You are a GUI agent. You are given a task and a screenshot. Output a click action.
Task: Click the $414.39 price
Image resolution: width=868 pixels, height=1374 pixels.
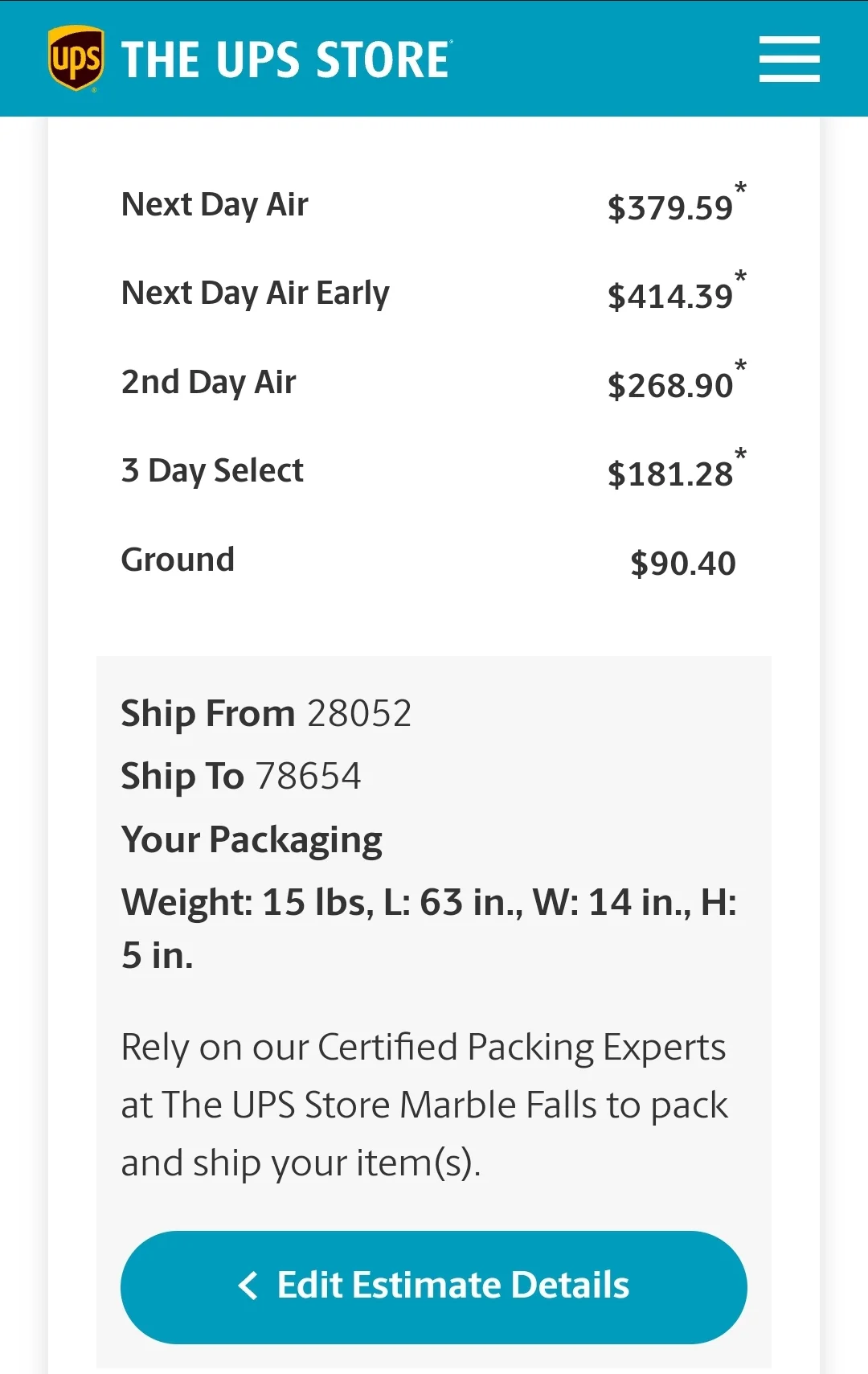(x=670, y=297)
